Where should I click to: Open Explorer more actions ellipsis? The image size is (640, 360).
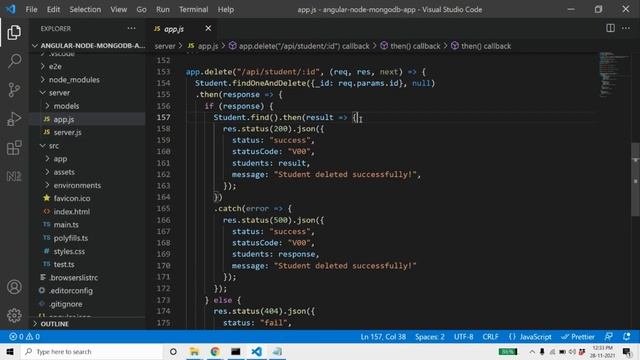pyautogui.click(x=131, y=29)
